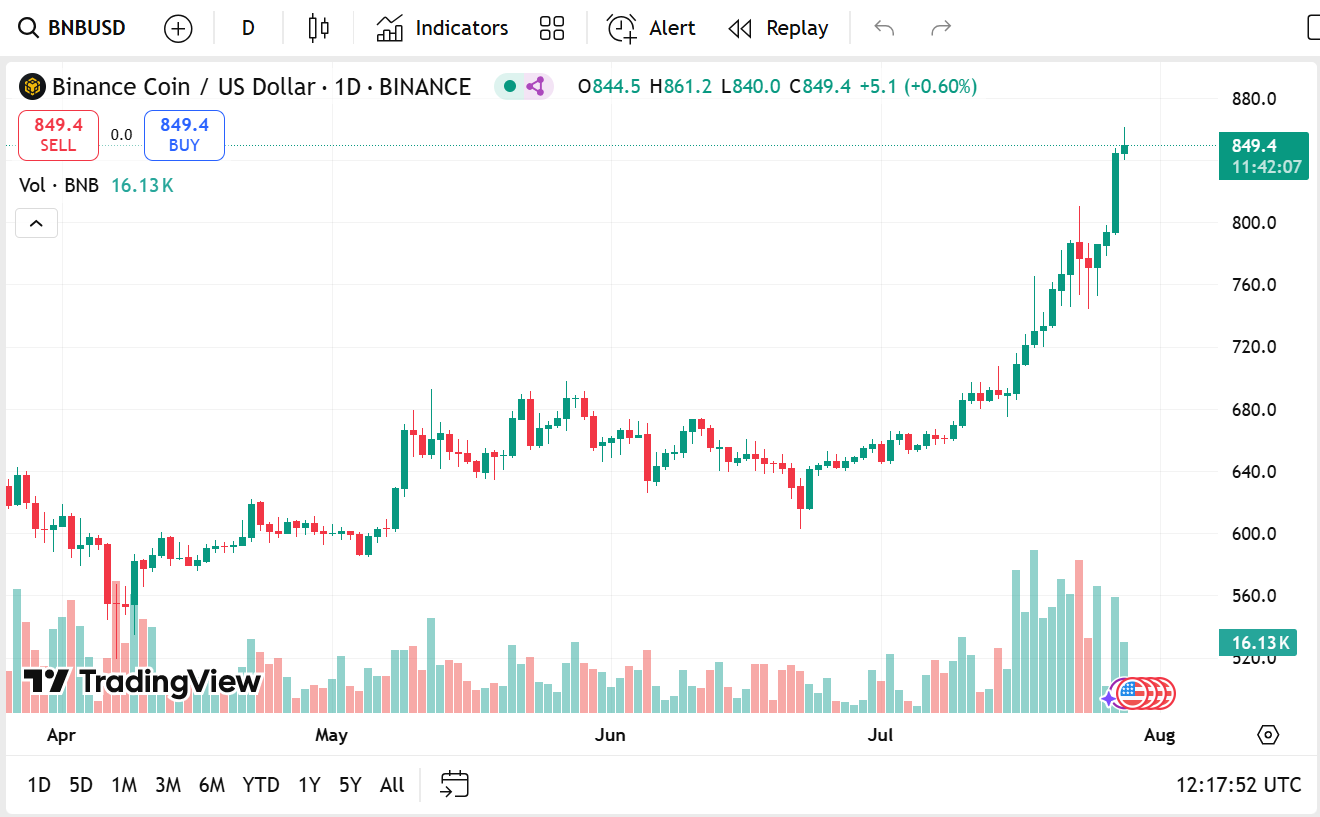Open the BNBUSD symbol search
Viewport: 1320px width, 817px height.
point(73,28)
